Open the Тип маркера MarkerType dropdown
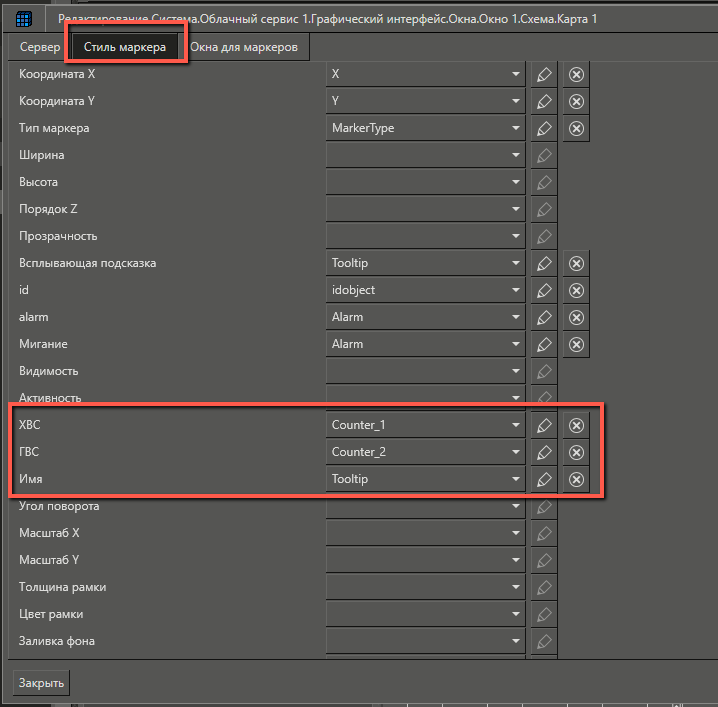The width and height of the screenshot is (718, 707). tap(515, 129)
